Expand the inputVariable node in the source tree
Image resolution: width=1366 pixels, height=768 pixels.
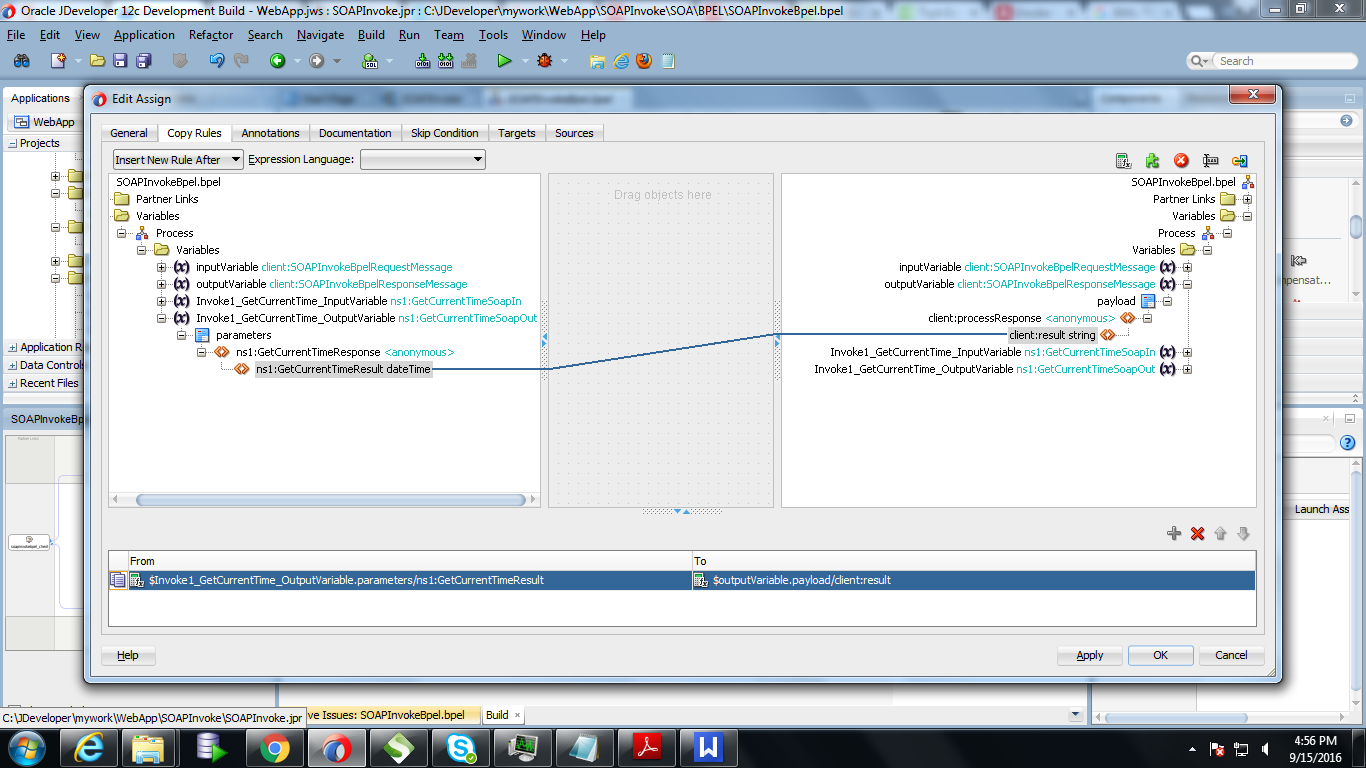[x=162, y=267]
